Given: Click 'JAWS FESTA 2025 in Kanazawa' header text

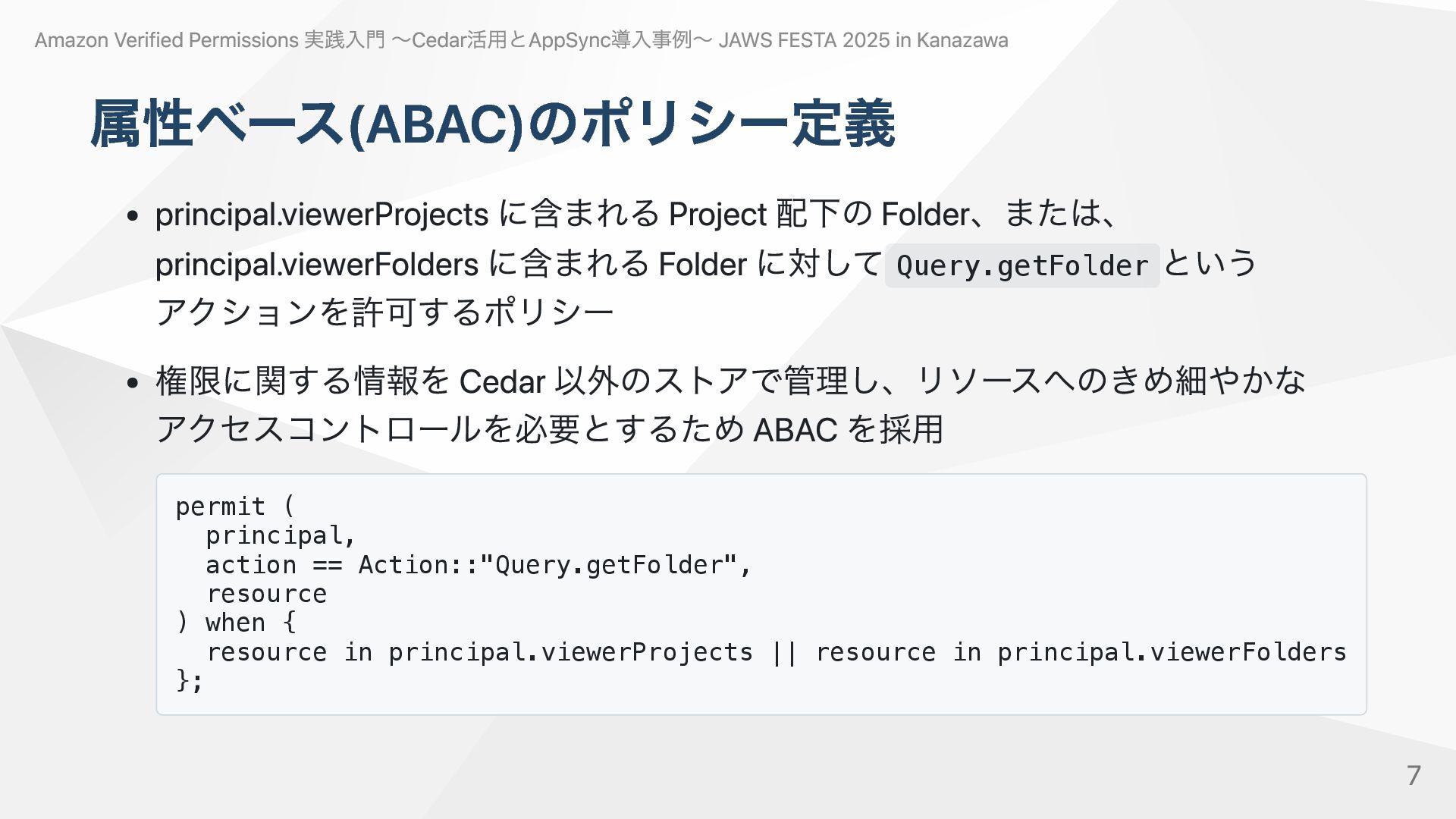Looking at the screenshot, I should pyautogui.click(x=863, y=40).
